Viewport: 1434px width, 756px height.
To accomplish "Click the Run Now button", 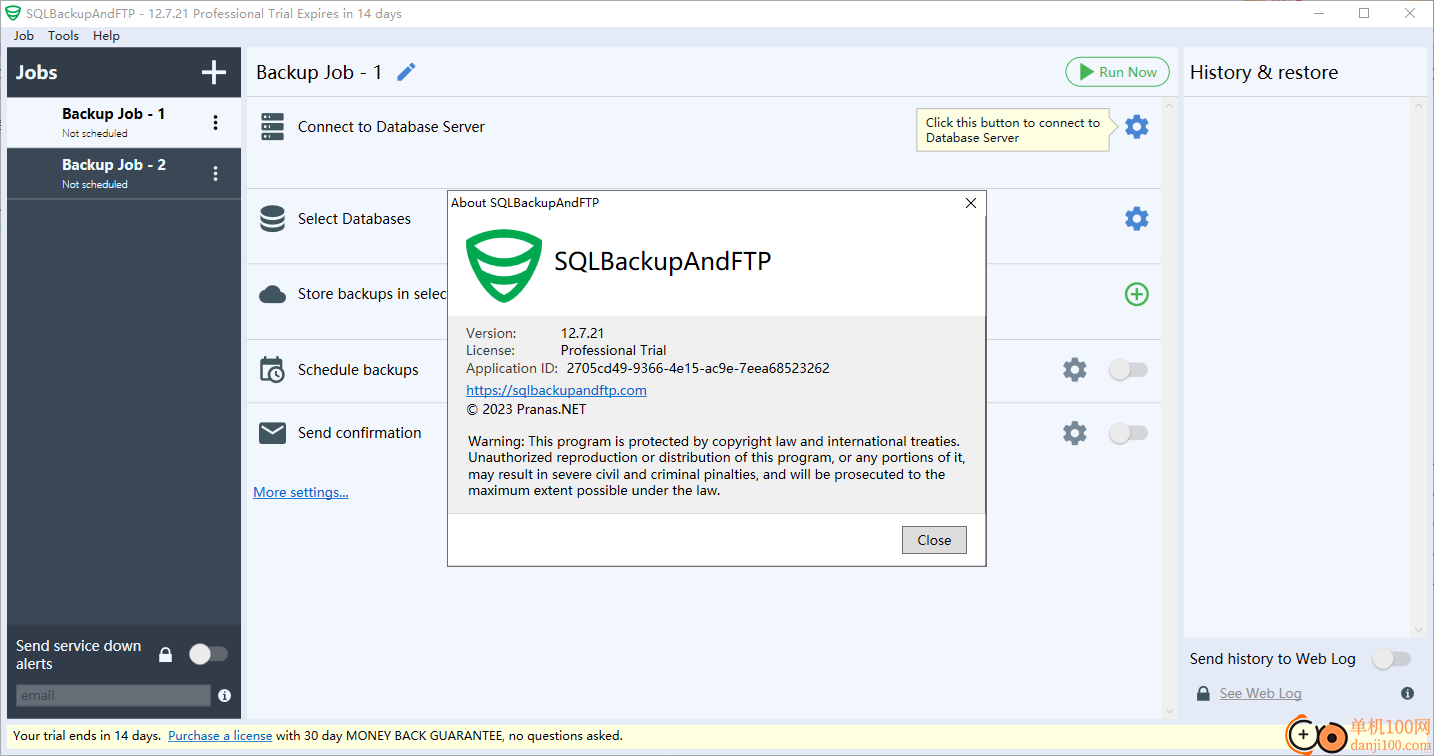I will (x=1117, y=72).
